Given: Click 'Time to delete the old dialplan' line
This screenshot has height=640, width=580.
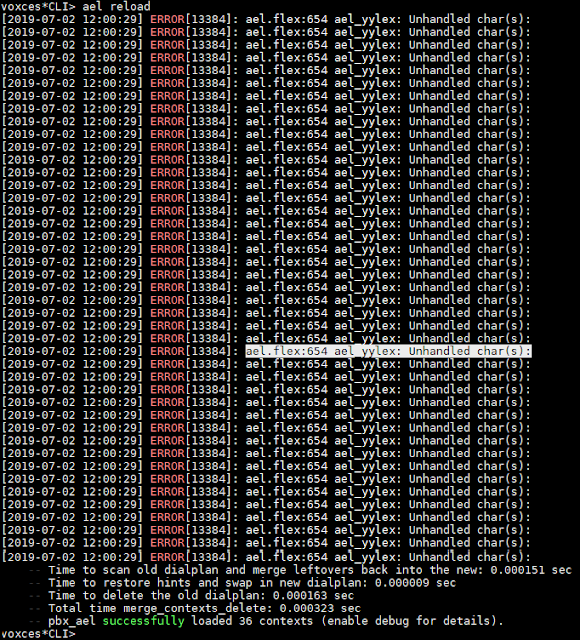Looking at the screenshot, I should [201, 596].
